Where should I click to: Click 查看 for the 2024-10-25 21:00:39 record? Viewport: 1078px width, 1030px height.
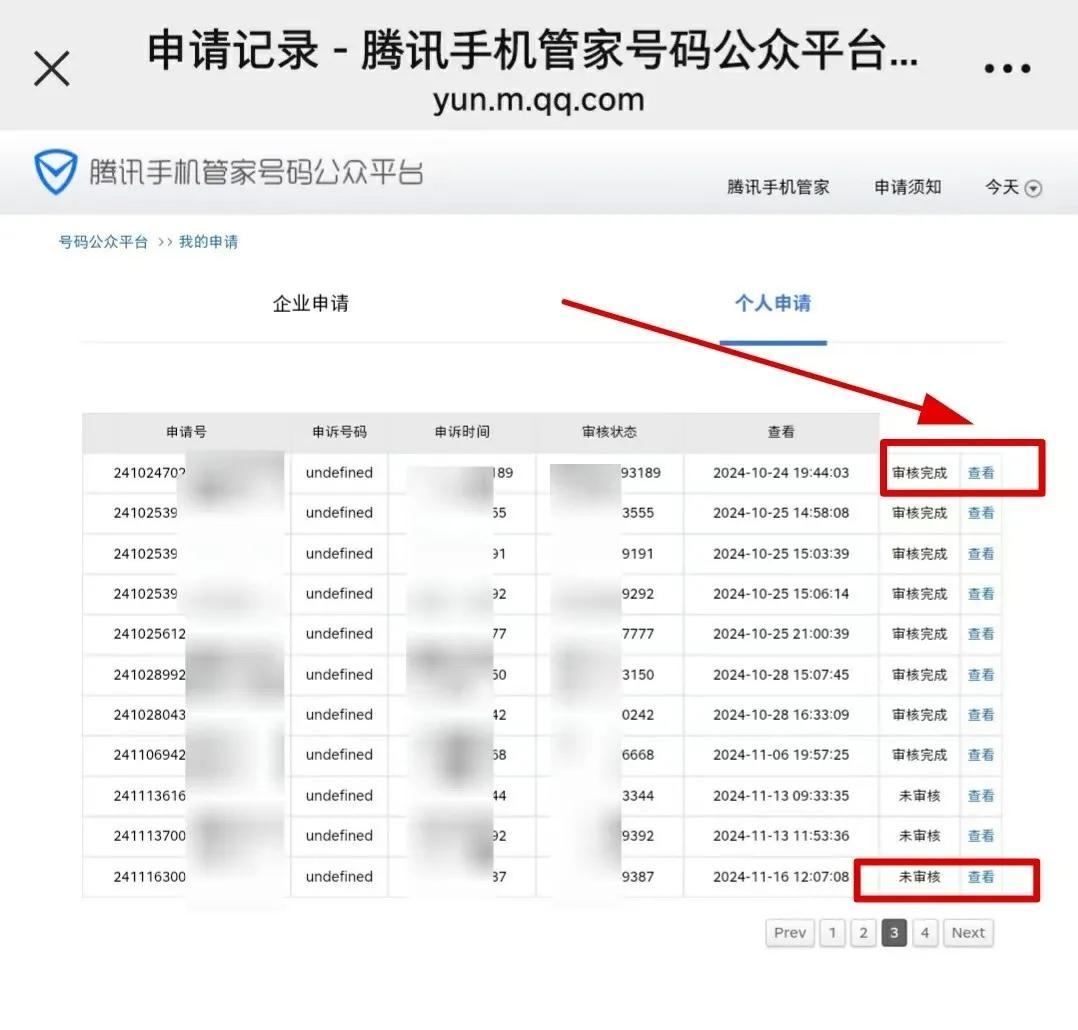click(981, 634)
